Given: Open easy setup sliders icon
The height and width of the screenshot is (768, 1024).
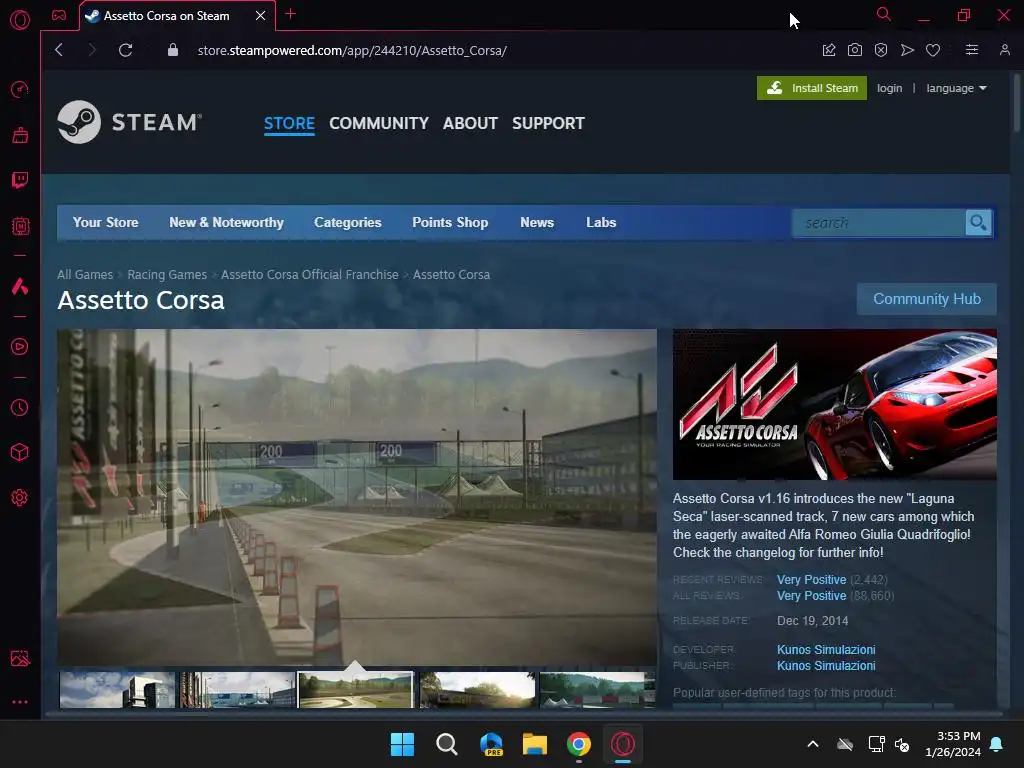Looking at the screenshot, I should 972,50.
